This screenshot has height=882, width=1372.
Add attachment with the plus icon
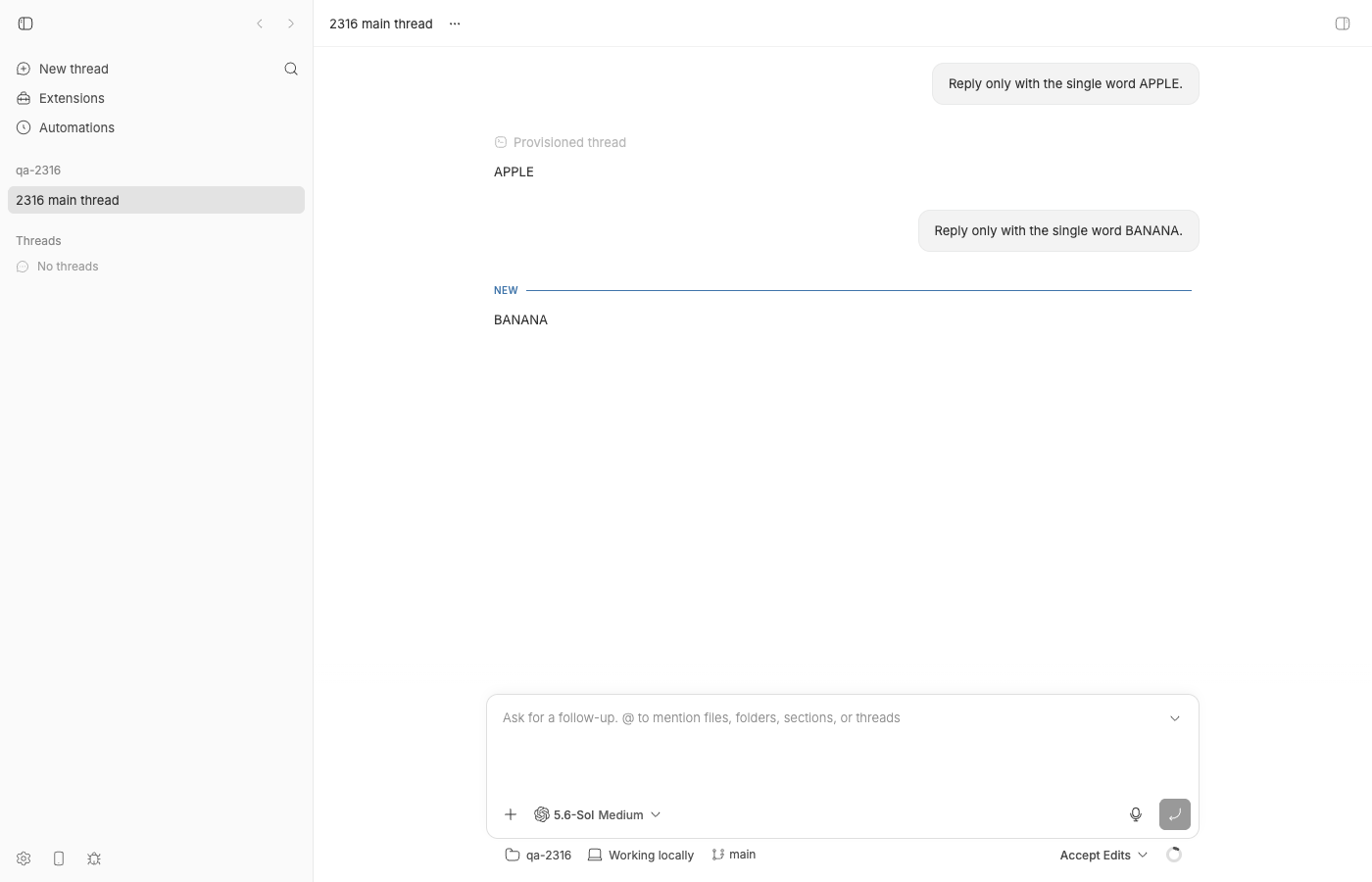tap(511, 814)
